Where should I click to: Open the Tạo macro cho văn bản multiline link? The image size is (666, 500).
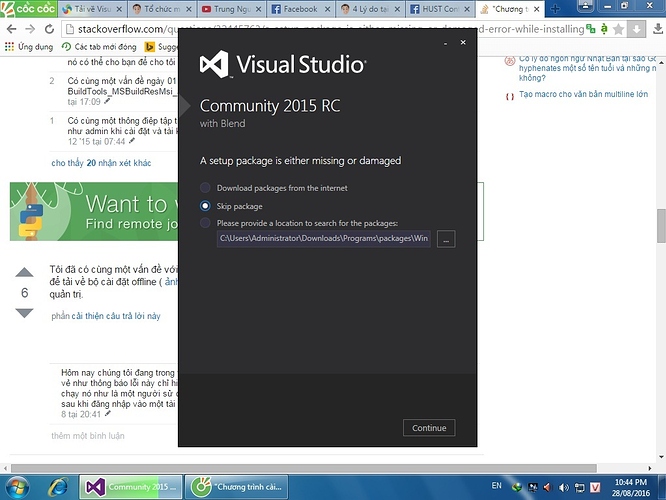point(584,94)
